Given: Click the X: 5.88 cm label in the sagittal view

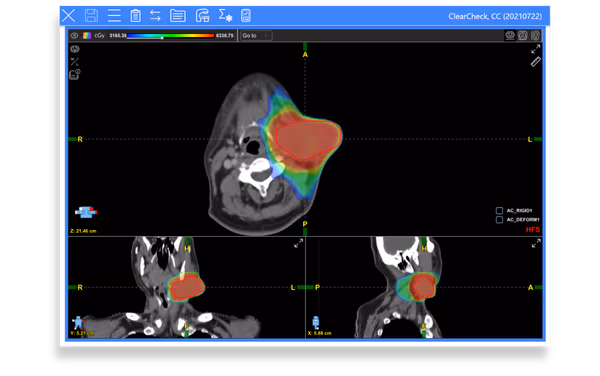Looking at the screenshot, I should click(320, 333).
